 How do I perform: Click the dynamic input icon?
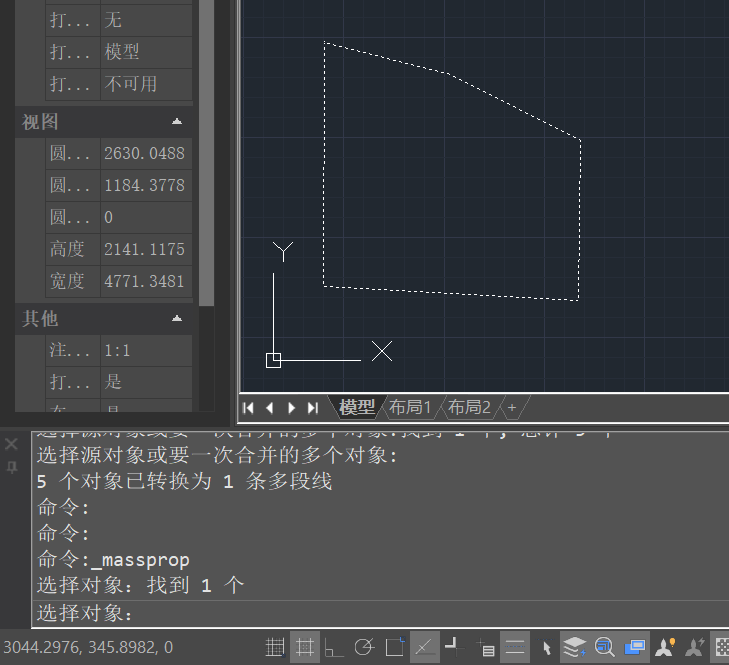(x=485, y=647)
